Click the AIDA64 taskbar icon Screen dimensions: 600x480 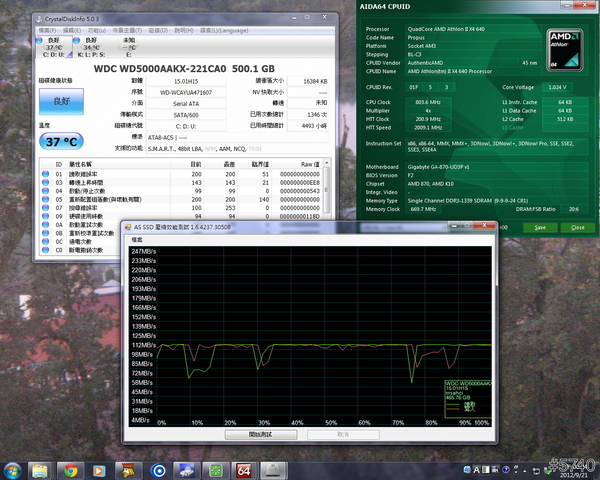point(243,469)
